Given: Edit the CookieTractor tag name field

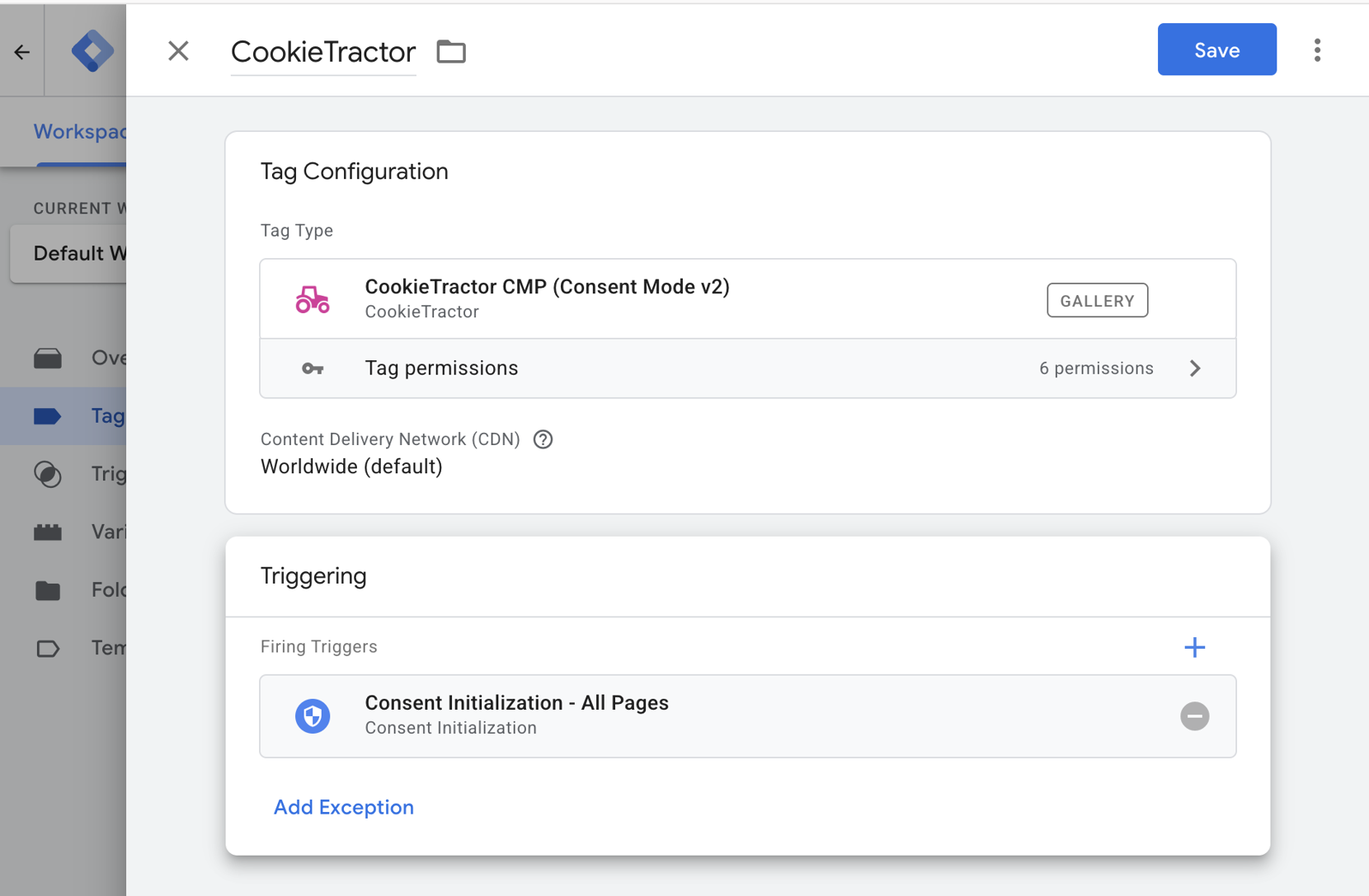Looking at the screenshot, I should (x=323, y=52).
